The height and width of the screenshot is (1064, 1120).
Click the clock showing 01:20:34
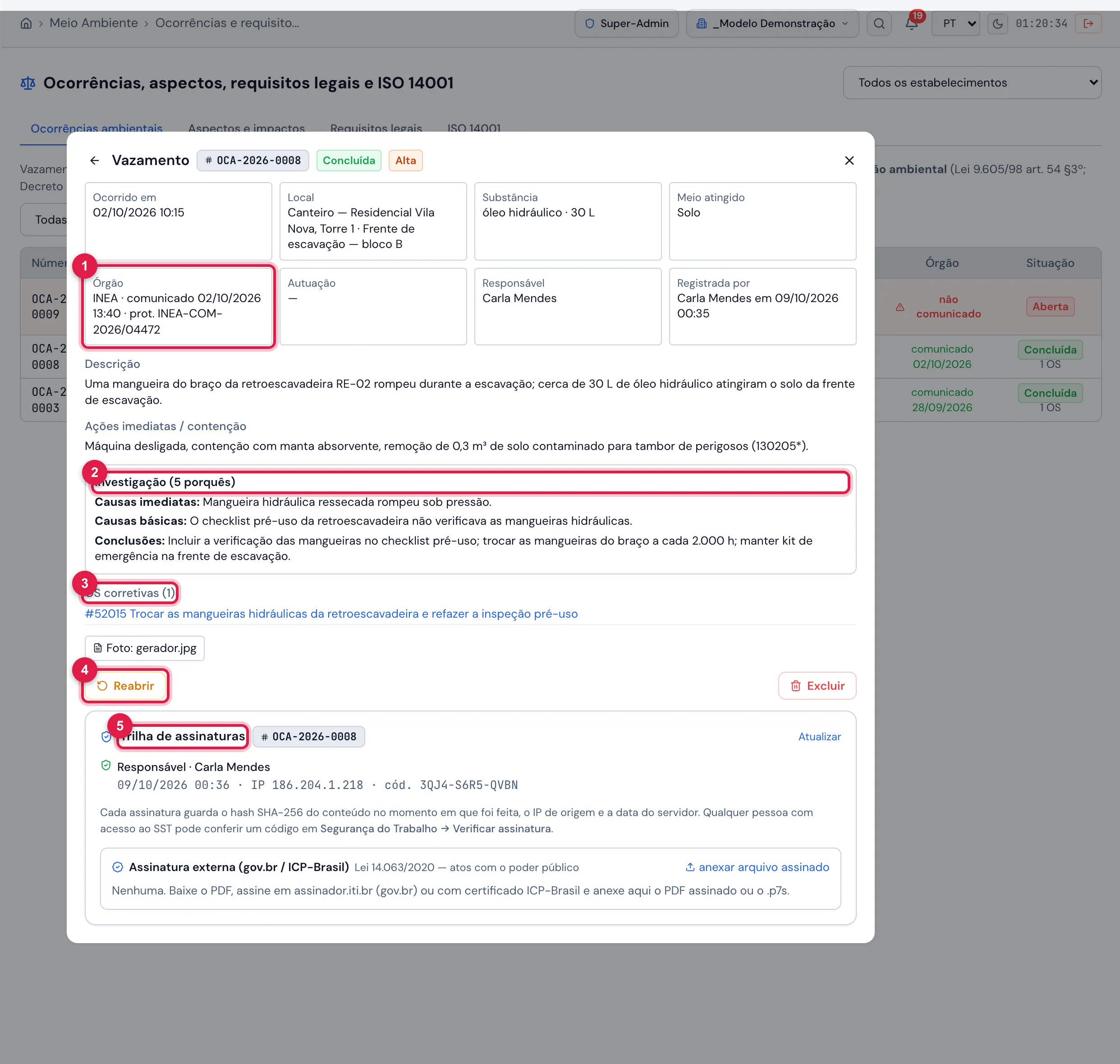1041,23
